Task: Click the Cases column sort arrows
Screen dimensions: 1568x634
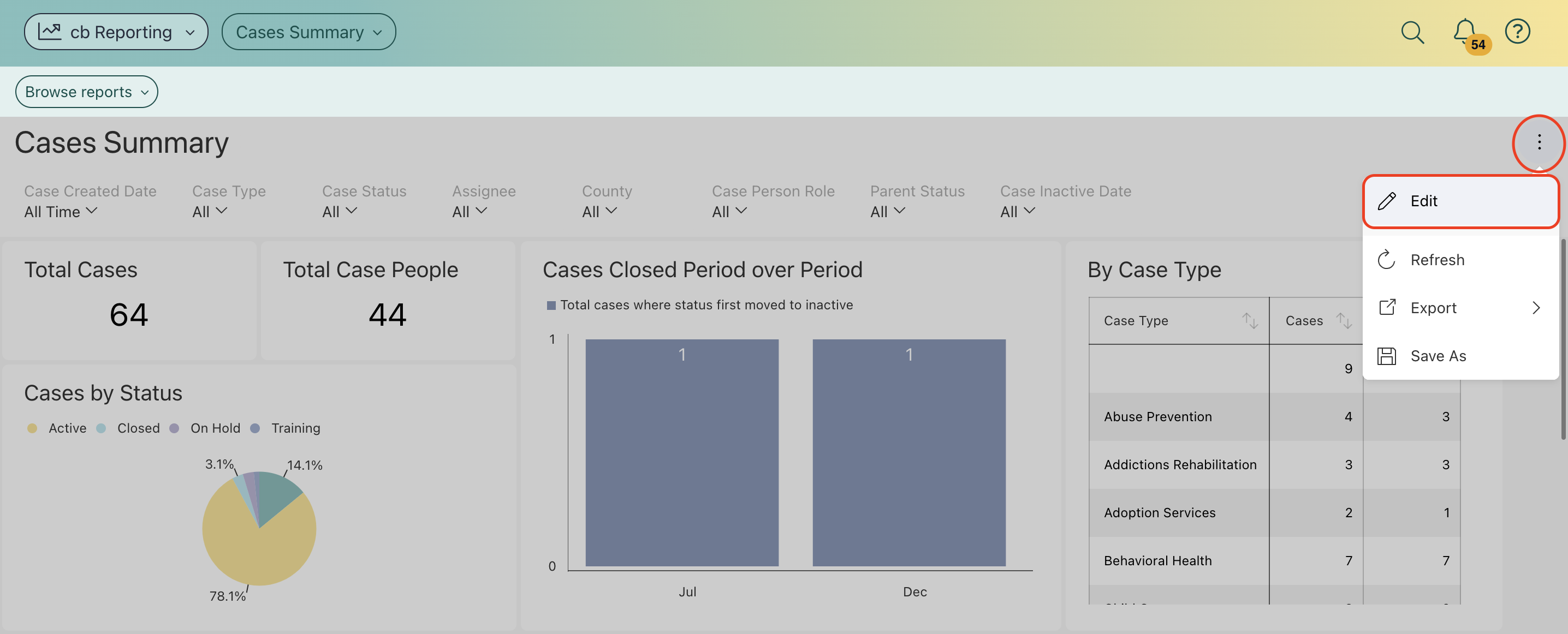Action: [1344, 320]
